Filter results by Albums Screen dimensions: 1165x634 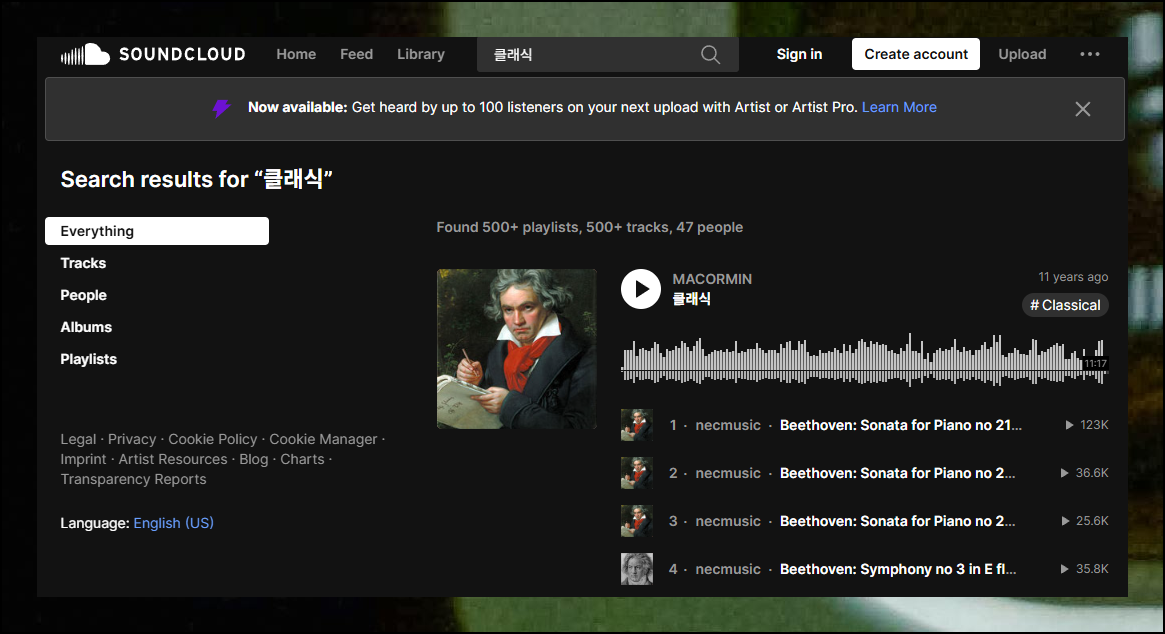click(86, 327)
